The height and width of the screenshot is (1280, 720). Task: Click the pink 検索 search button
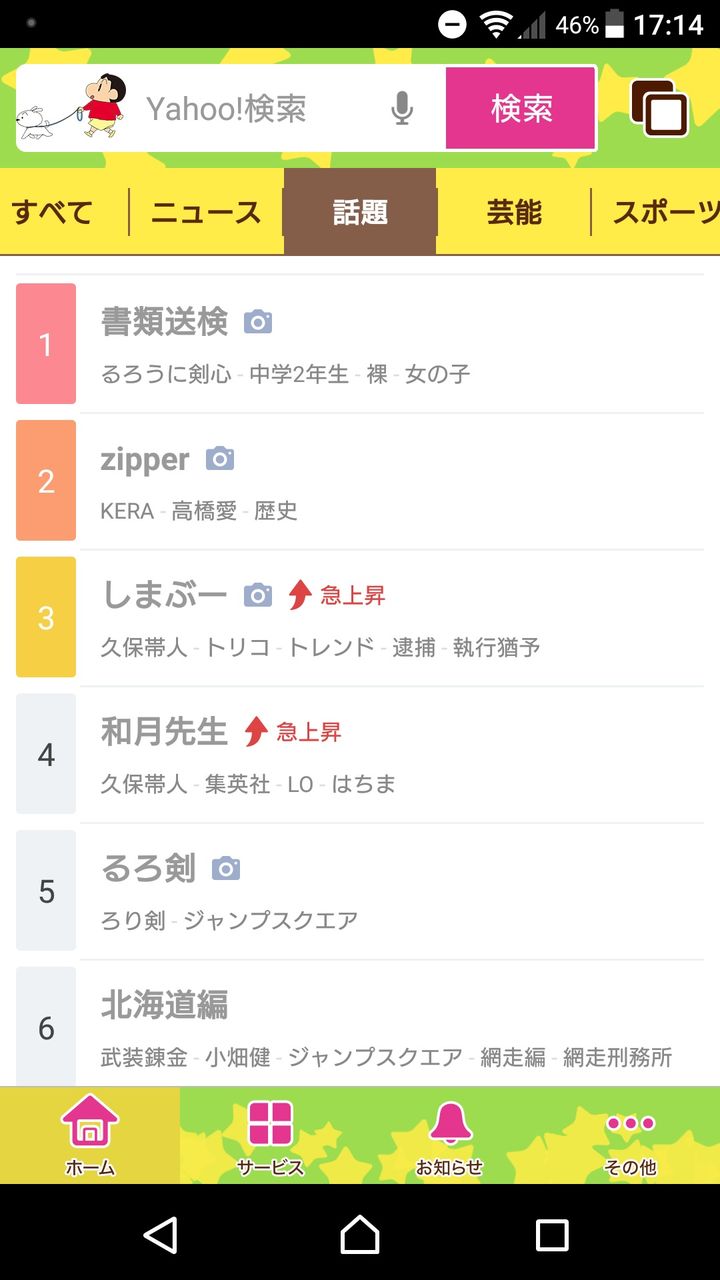click(521, 108)
